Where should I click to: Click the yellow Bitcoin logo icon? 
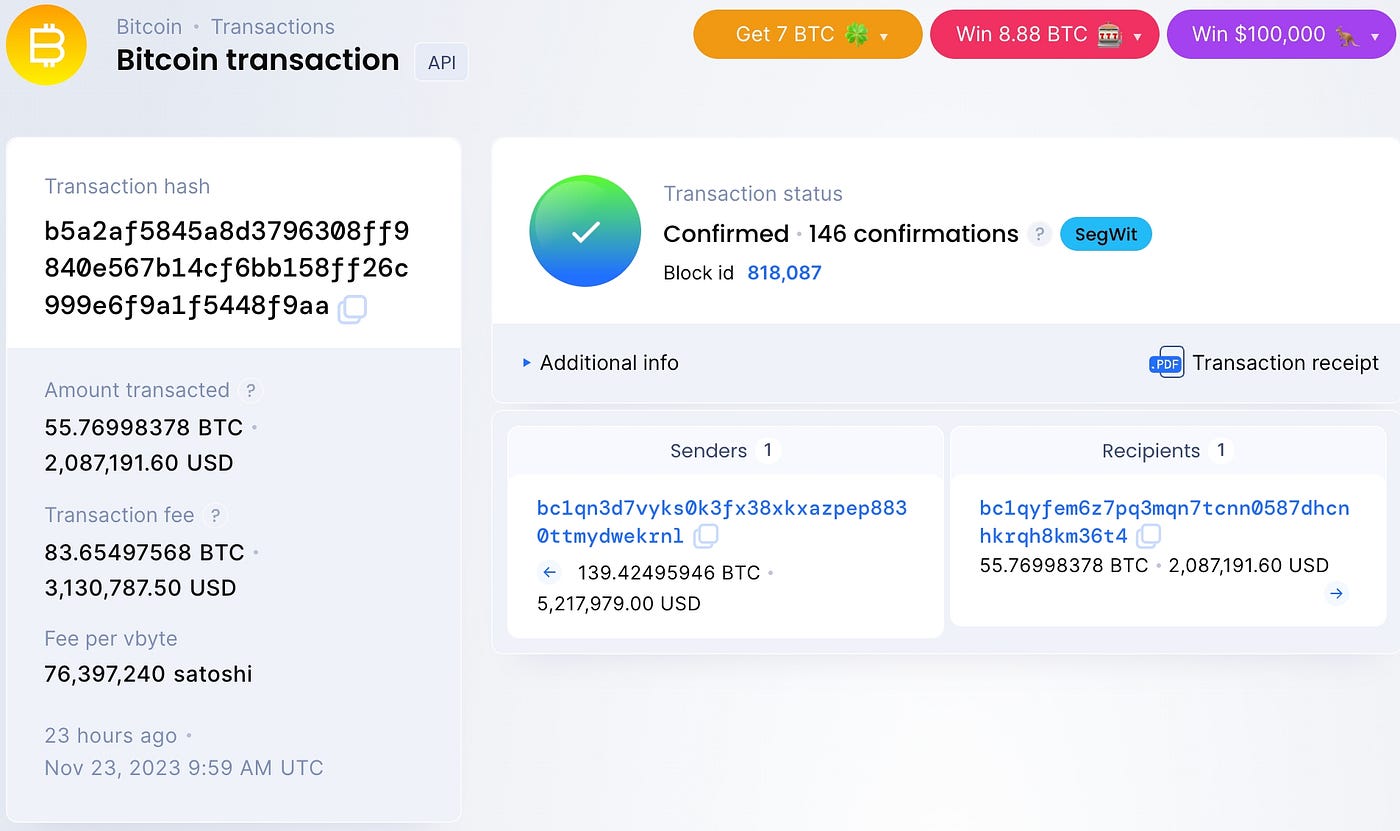click(x=46, y=45)
